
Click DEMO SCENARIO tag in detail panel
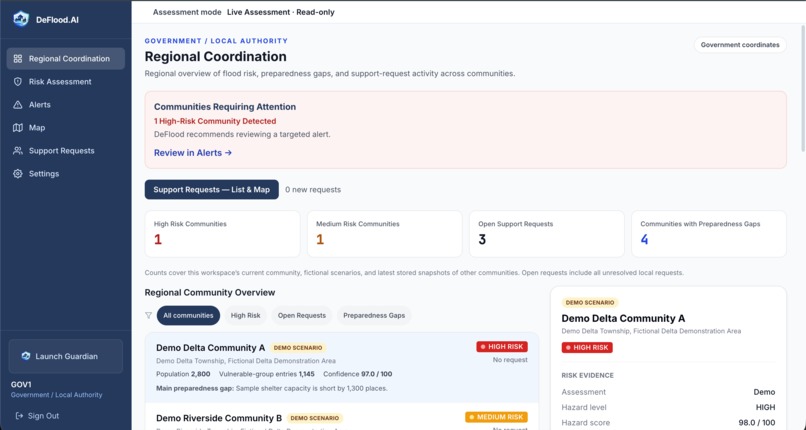[x=590, y=303]
